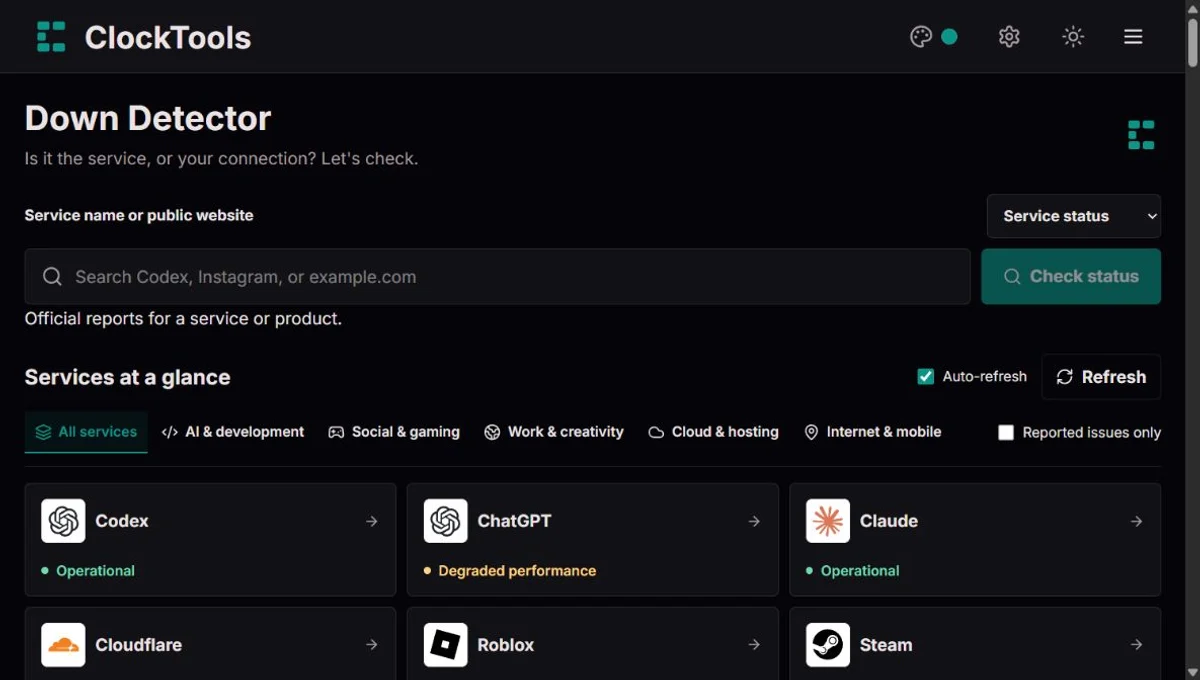
Task: Toggle the Auto-refresh checkbox
Action: click(x=925, y=376)
